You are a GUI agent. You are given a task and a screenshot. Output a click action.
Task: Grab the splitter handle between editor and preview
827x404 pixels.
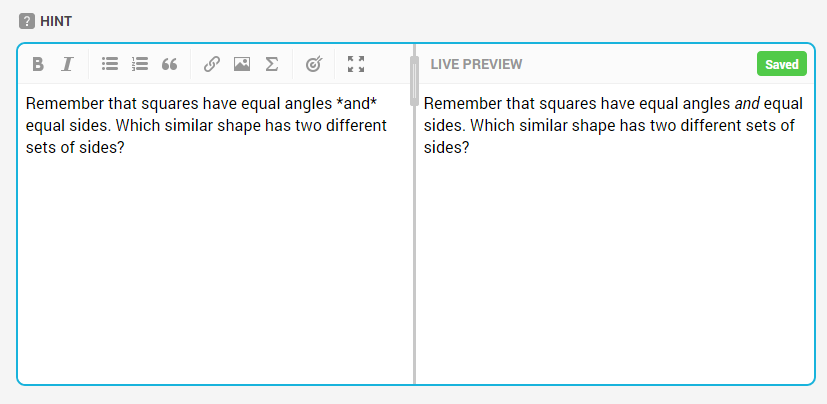(x=415, y=81)
